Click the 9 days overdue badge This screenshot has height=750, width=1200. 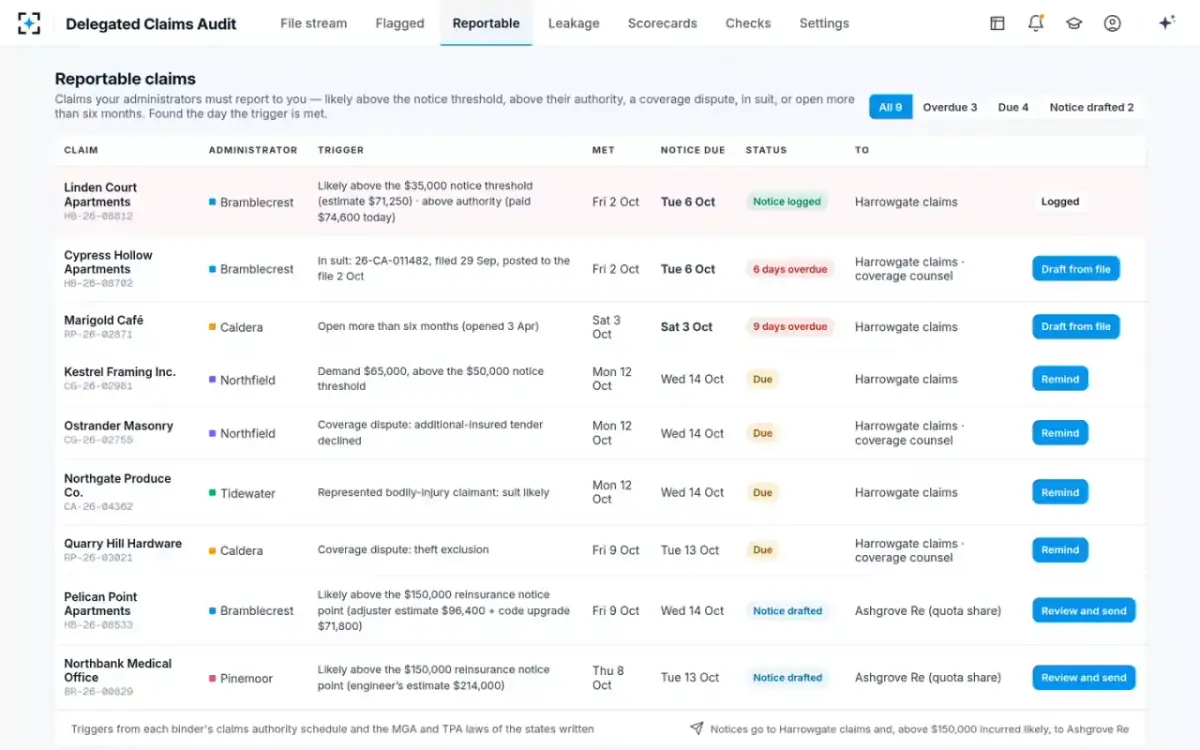(x=790, y=326)
